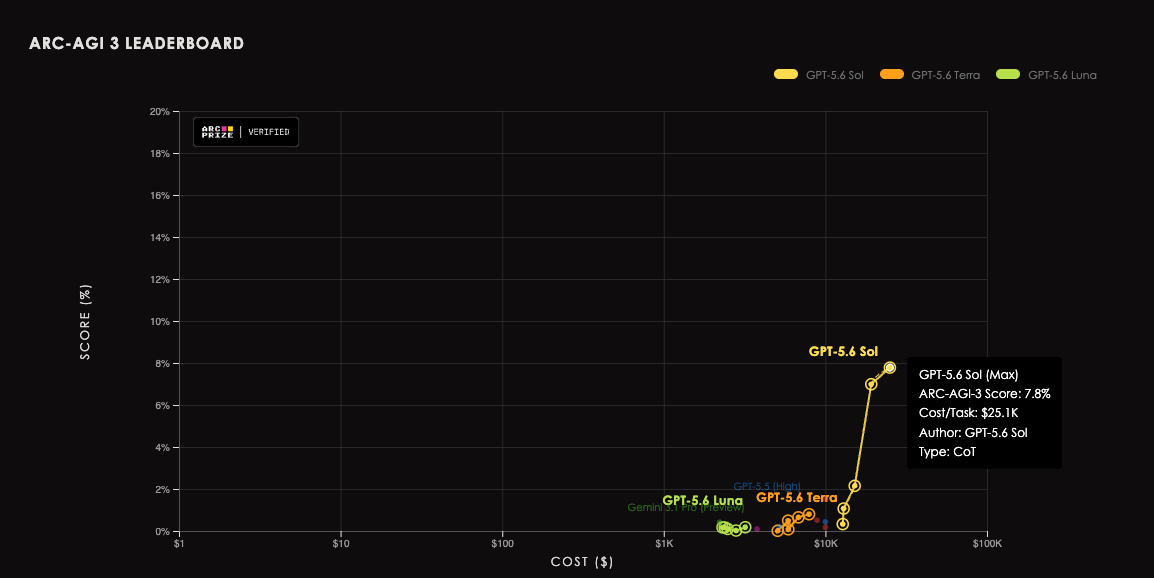Click the yellow GPT-5.6 Sol legend swatch

786,74
